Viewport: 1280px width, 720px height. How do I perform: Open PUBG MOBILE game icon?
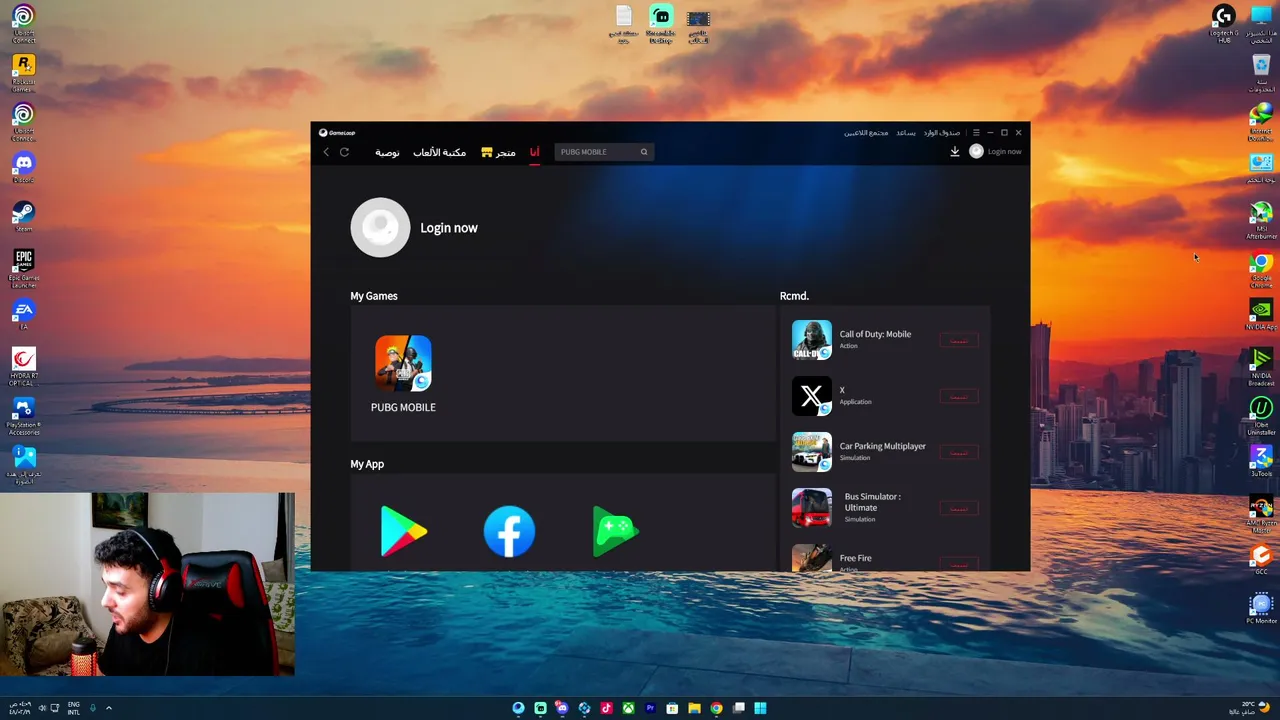tap(403, 363)
